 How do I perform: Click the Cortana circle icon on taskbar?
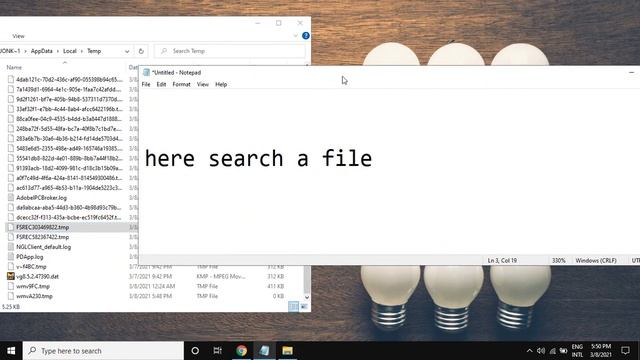pos(195,351)
